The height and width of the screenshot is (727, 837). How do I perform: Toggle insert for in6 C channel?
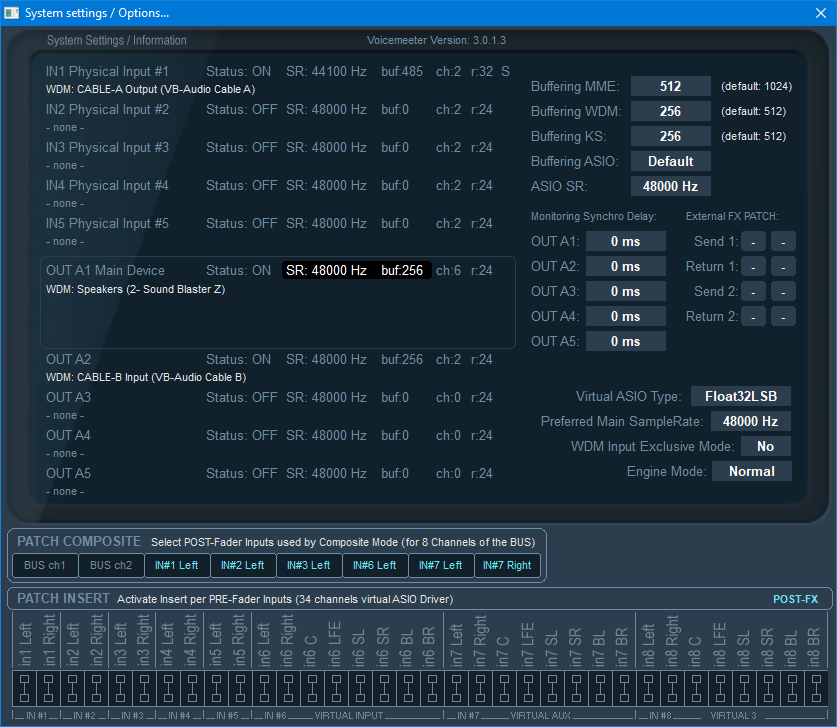312,689
